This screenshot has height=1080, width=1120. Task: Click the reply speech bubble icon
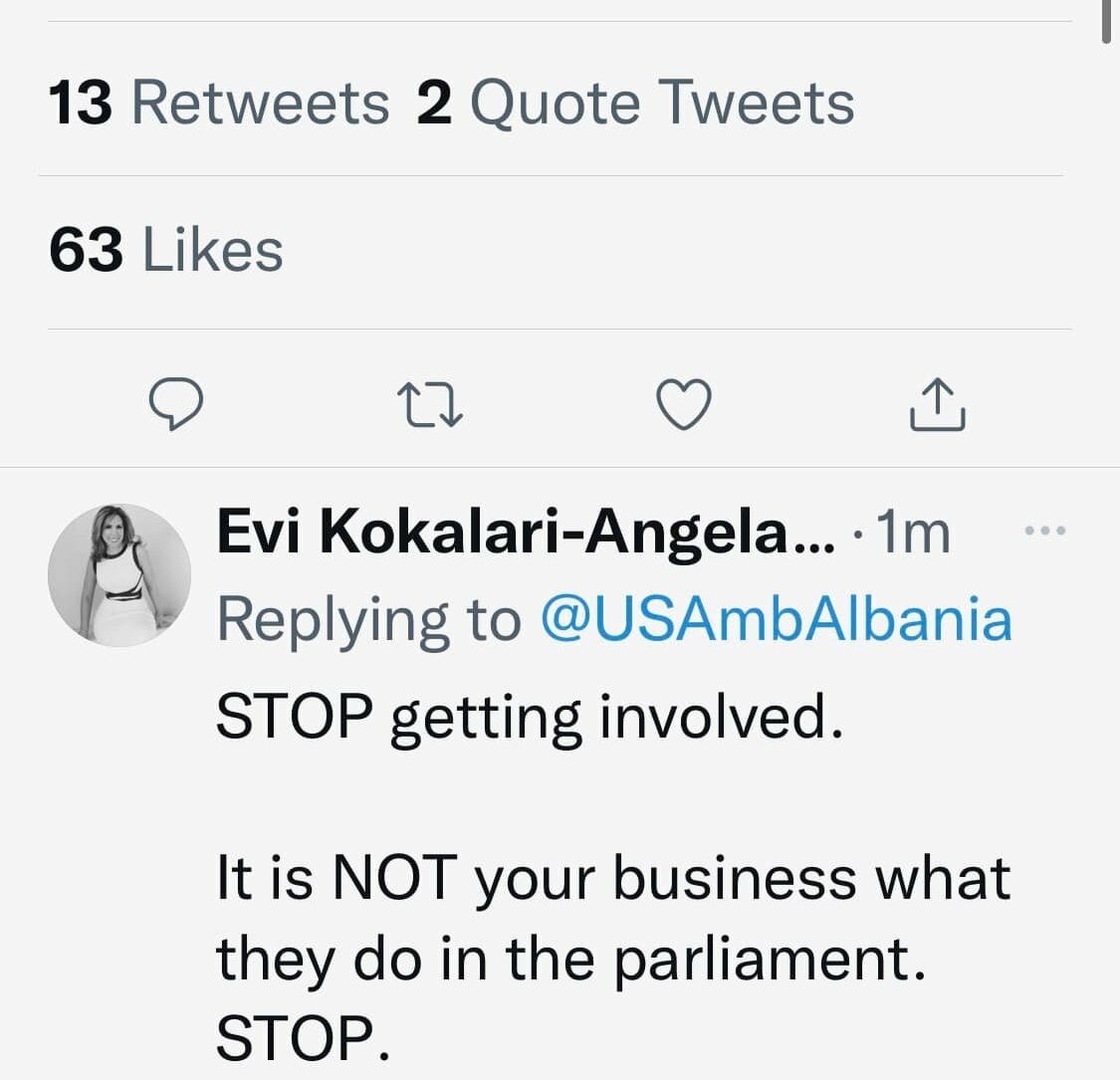point(176,404)
